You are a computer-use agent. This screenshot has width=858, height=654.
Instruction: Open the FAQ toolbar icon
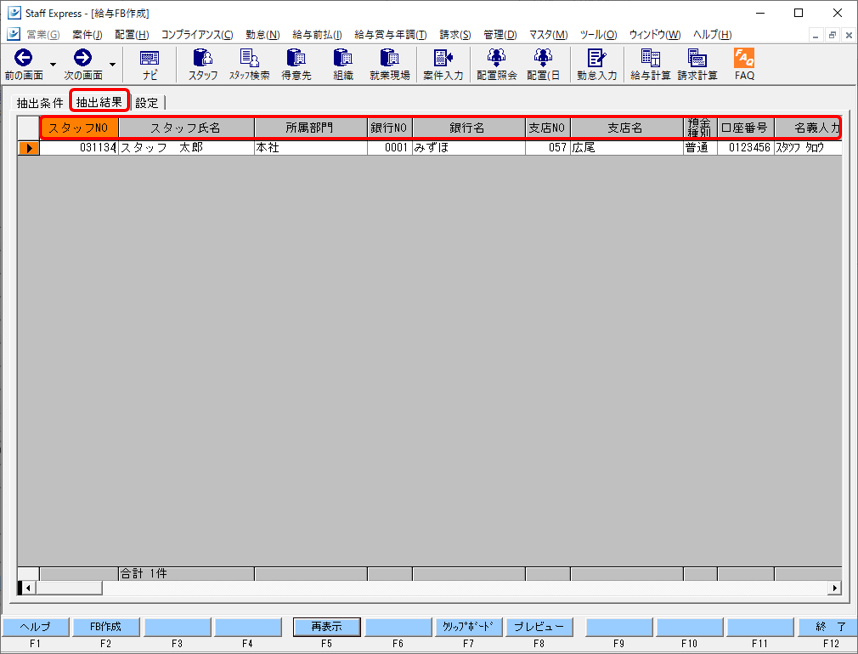pyautogui.click(x=744, y=57)
